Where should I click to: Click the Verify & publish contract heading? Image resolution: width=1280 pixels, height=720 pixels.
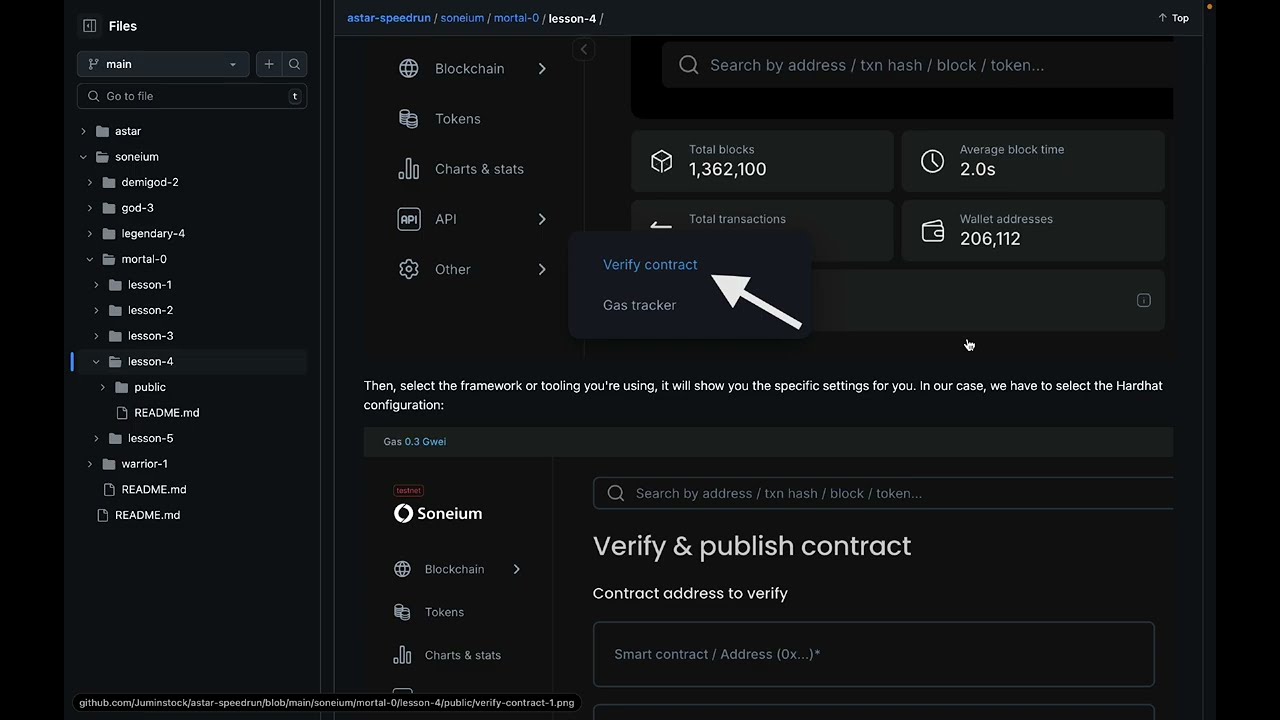[752, 546]
